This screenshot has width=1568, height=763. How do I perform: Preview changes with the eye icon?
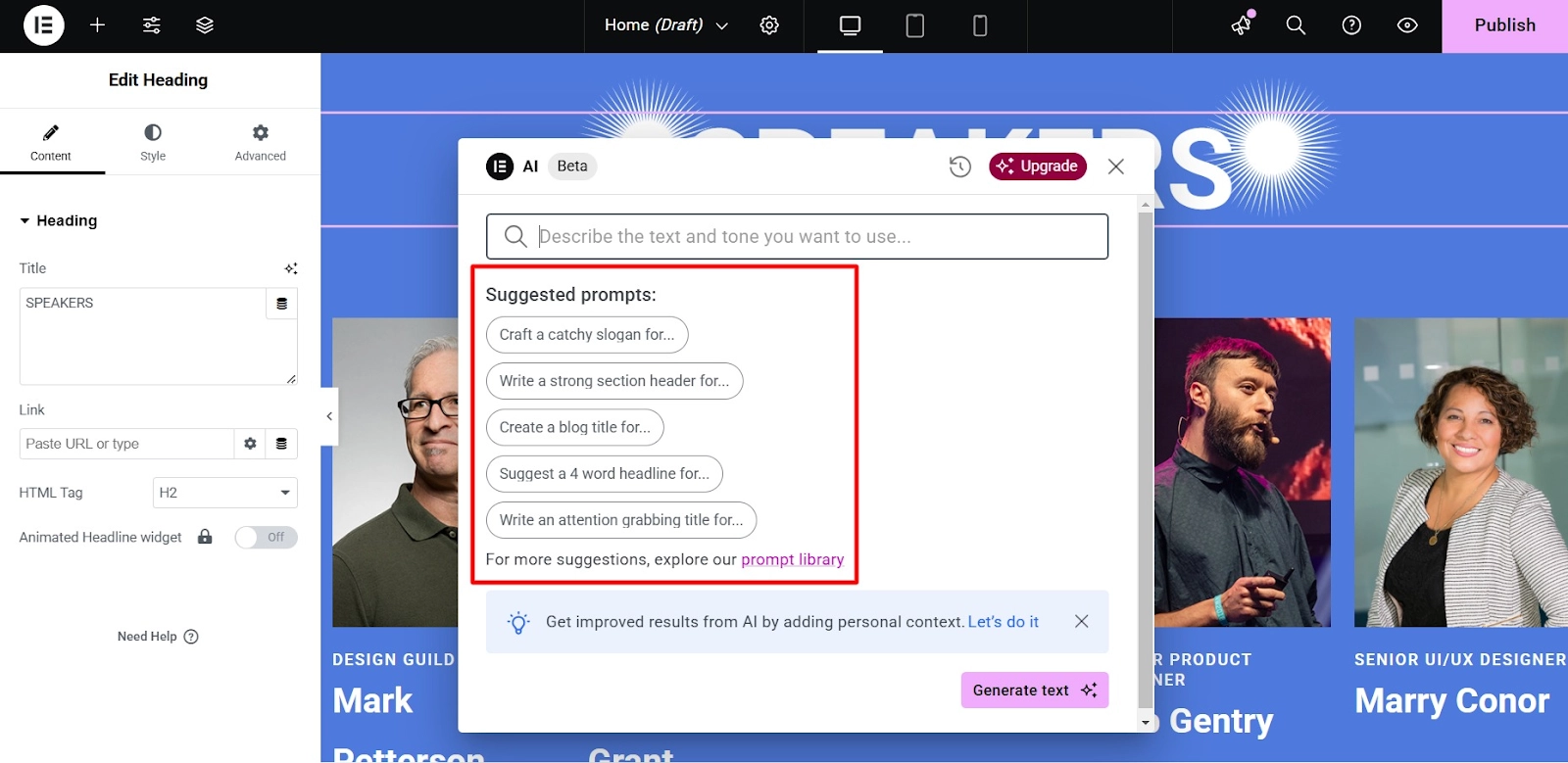1407,25
